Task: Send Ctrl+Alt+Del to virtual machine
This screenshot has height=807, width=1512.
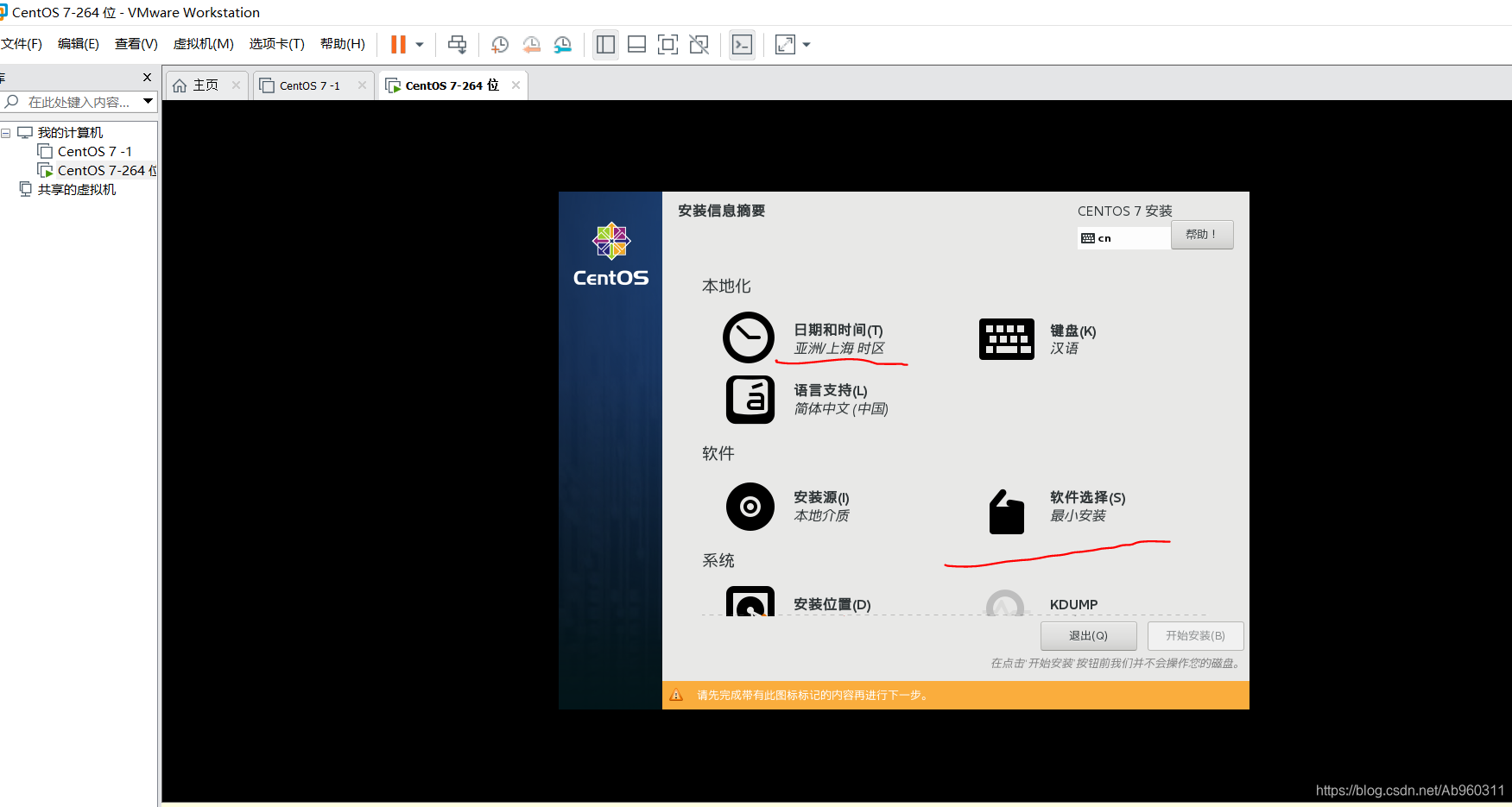Action: (458, 44)
